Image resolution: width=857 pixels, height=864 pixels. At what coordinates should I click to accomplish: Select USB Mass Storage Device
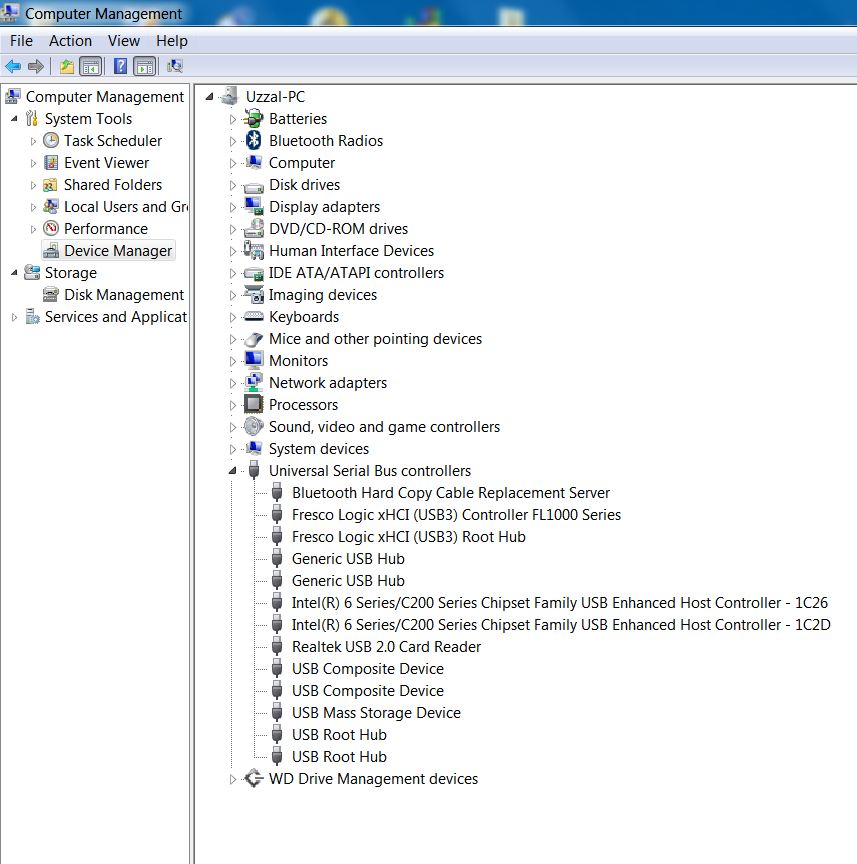pyautogui.click(x=376, y=713)
